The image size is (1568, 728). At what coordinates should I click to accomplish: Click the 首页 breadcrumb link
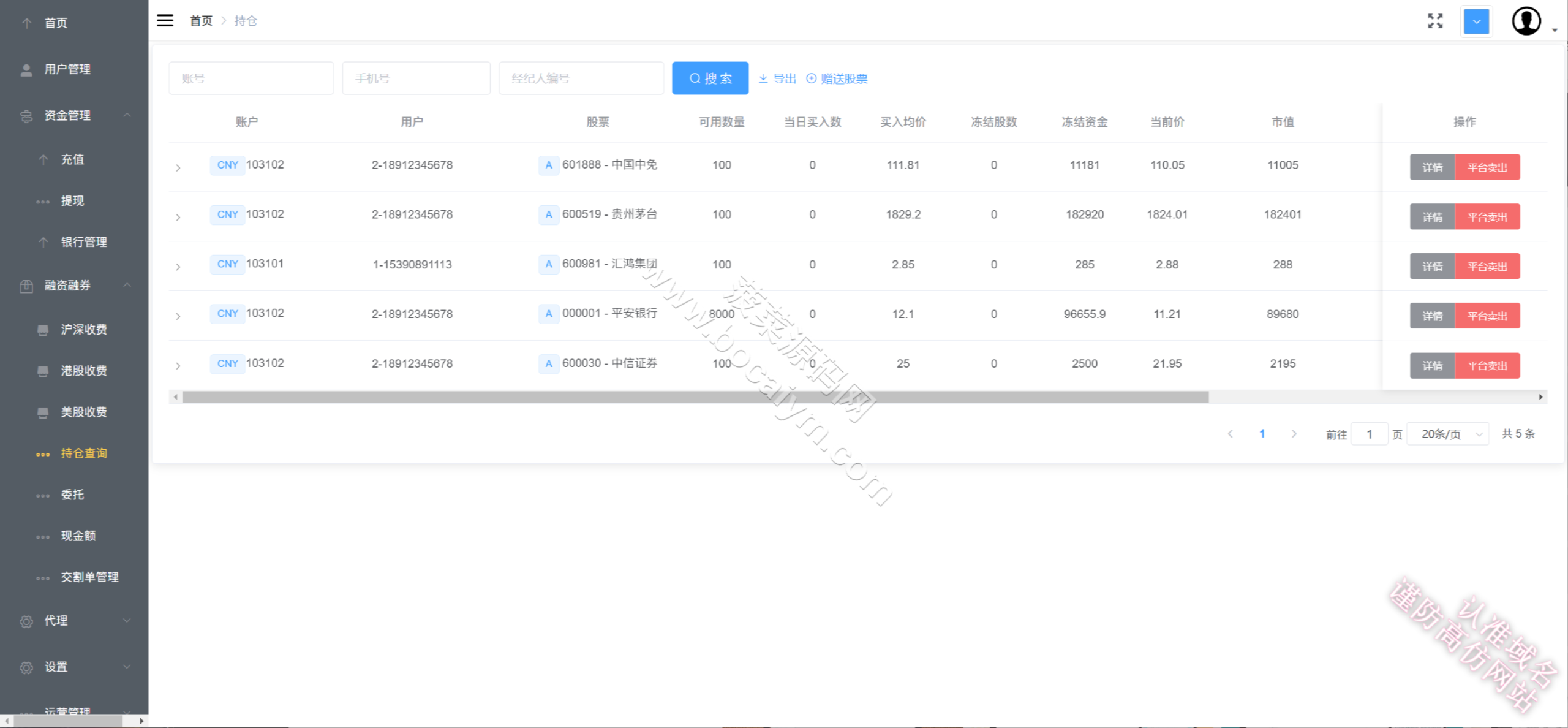pyautogui.click(x=201, y=21)
